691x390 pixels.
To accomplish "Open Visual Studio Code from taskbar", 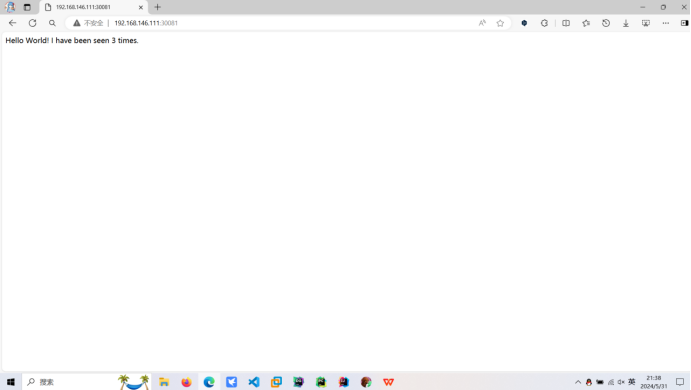I will 254,382.
